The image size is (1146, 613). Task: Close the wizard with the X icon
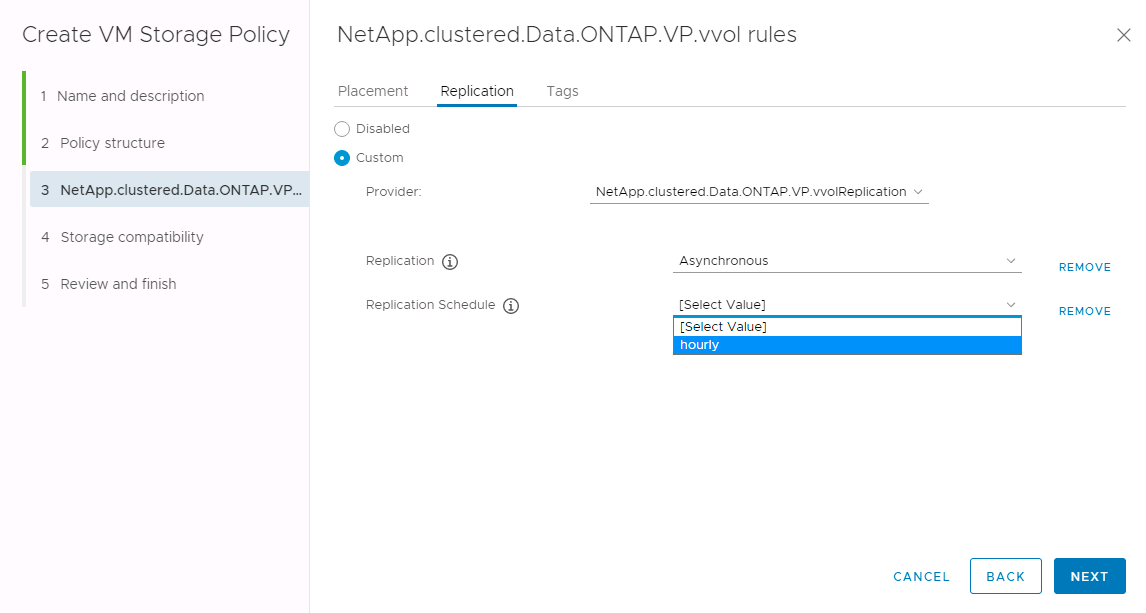click(1123, 35)
